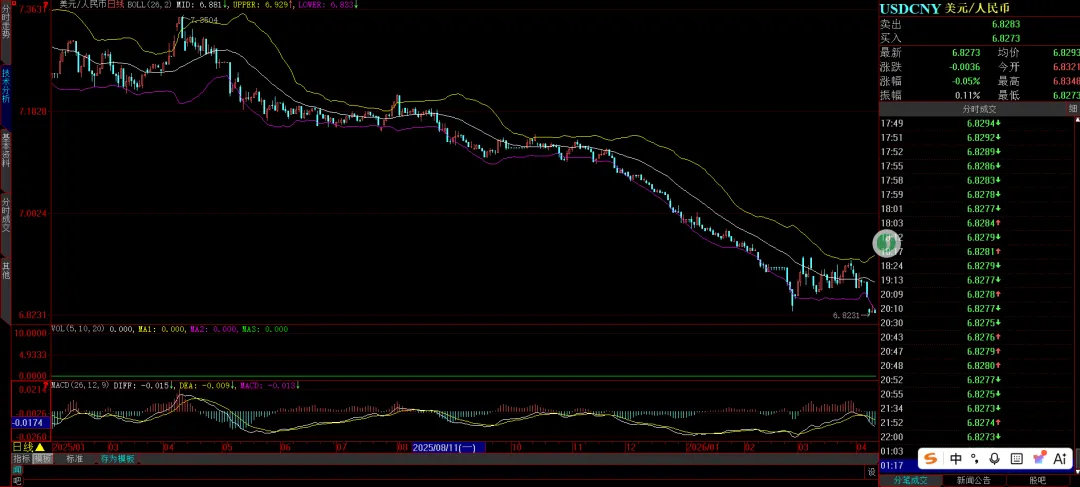Viewport: 1080px width, 487px height.
Task: Click the 最新 value 6.8273
Action: click(x=966, y=53)
